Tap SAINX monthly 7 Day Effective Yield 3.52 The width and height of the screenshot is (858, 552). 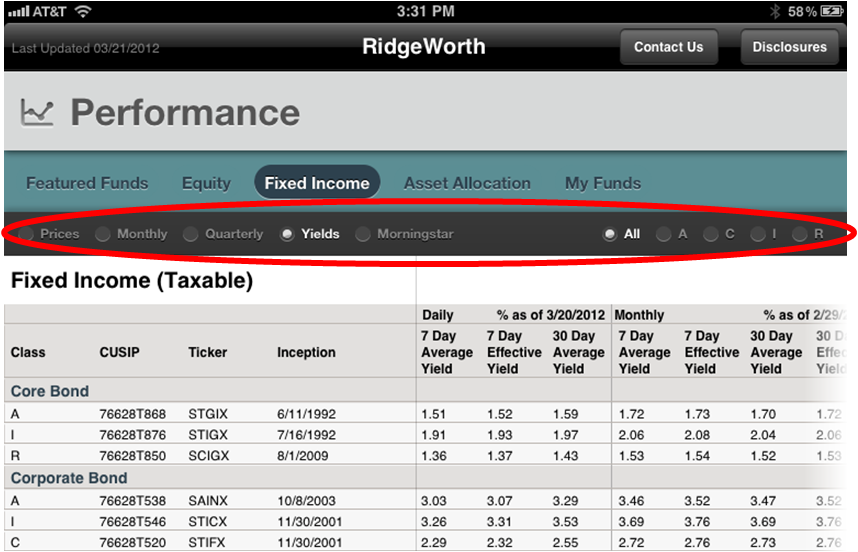click(697, 501)
